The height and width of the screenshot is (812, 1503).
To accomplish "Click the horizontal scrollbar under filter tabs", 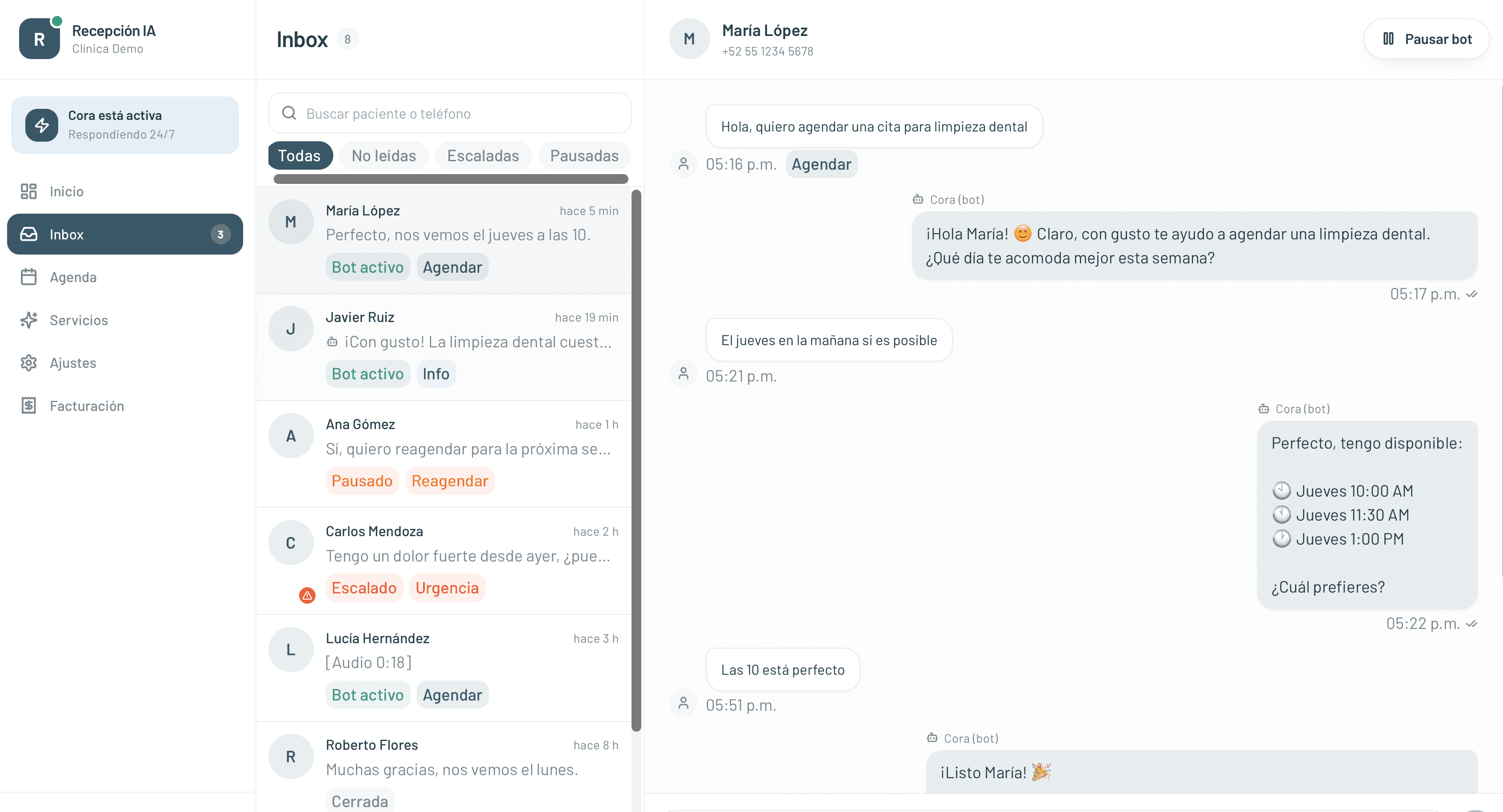I will pyautogui.click(x=451, y=179).
